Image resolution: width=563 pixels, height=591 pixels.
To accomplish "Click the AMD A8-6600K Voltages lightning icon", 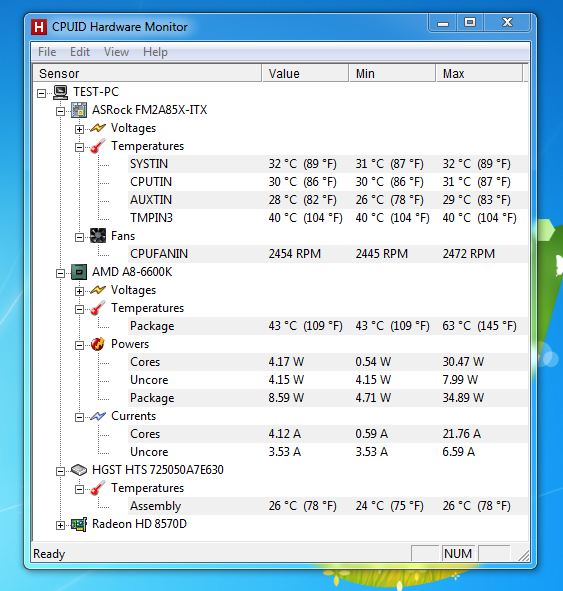I will [98, 290].
